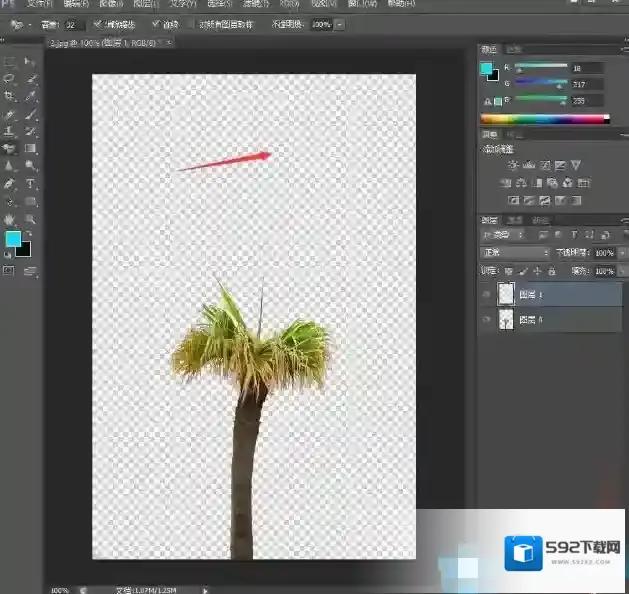The width and height of the screenshot is (629, 594).
Task: Toggle lock transparent pixels
Action: 508,272
